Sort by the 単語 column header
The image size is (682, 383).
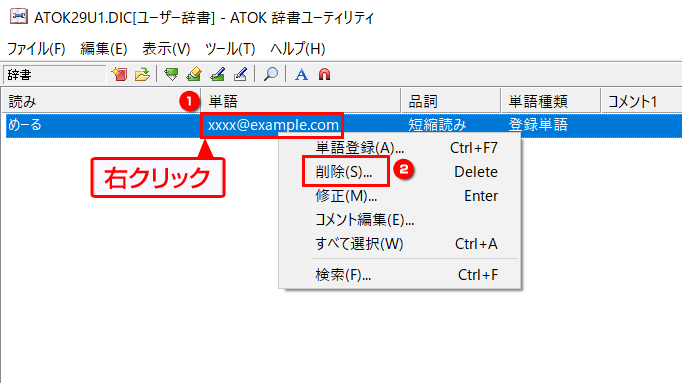point(301,101)
